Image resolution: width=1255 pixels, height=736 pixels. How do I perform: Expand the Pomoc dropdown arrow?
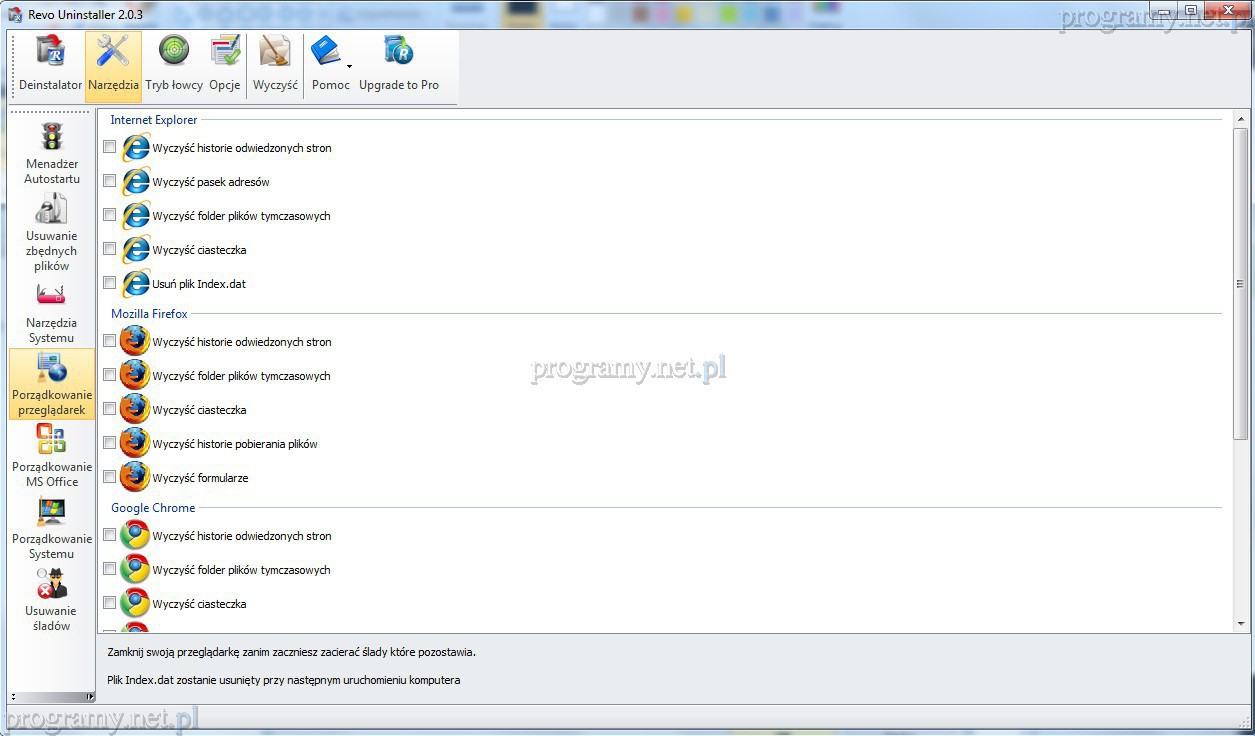click(x=349, y=67)
